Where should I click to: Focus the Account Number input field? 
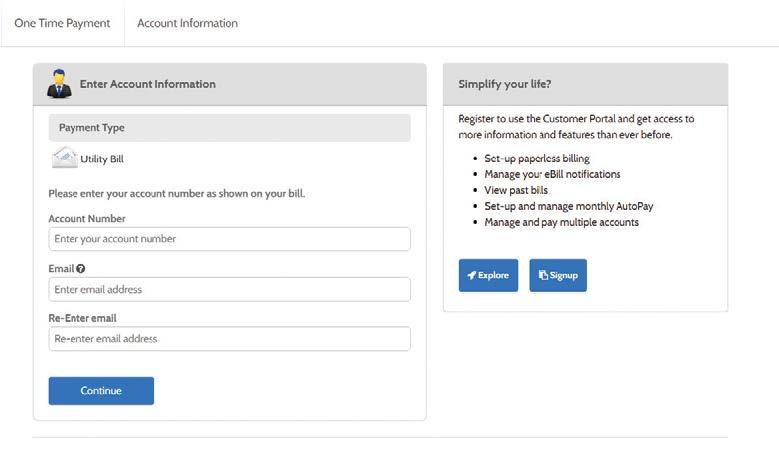[229, 239]
